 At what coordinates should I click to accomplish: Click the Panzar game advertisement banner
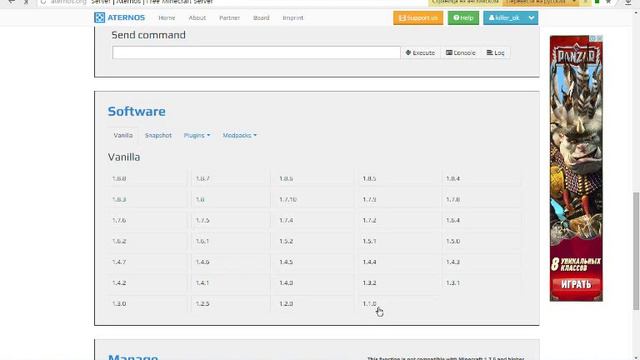click(576, 168)
